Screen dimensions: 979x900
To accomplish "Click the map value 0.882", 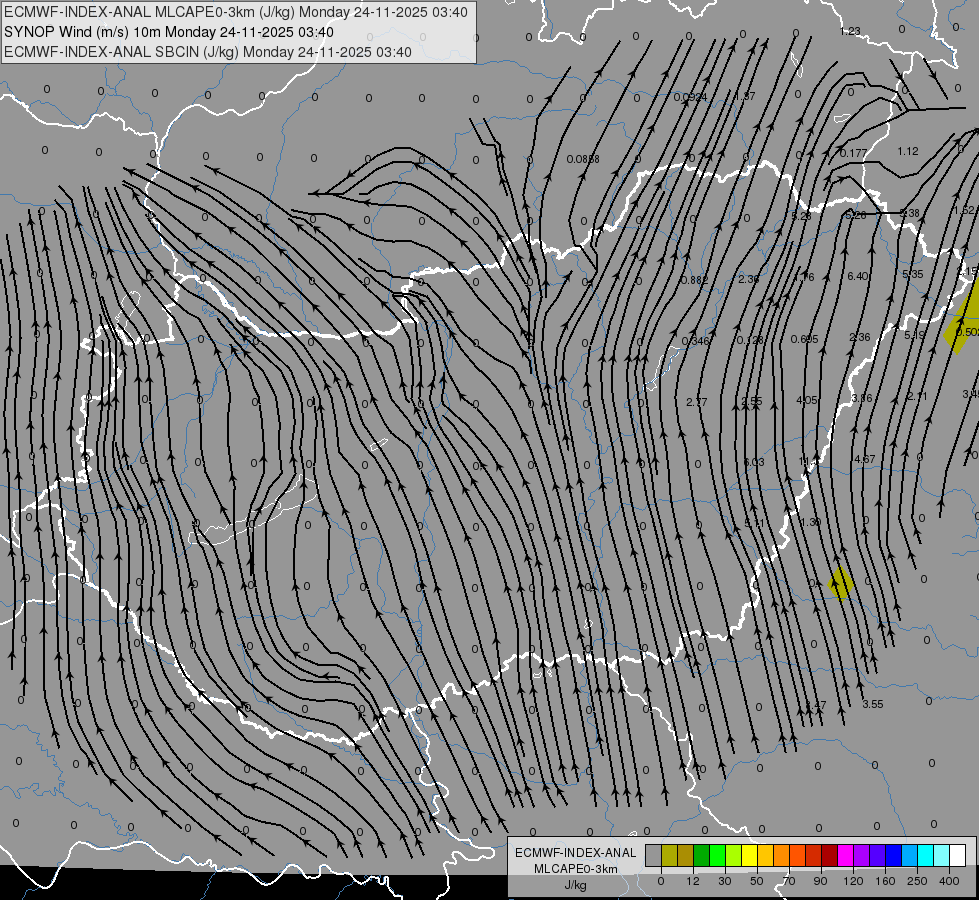I will (695, 280).
